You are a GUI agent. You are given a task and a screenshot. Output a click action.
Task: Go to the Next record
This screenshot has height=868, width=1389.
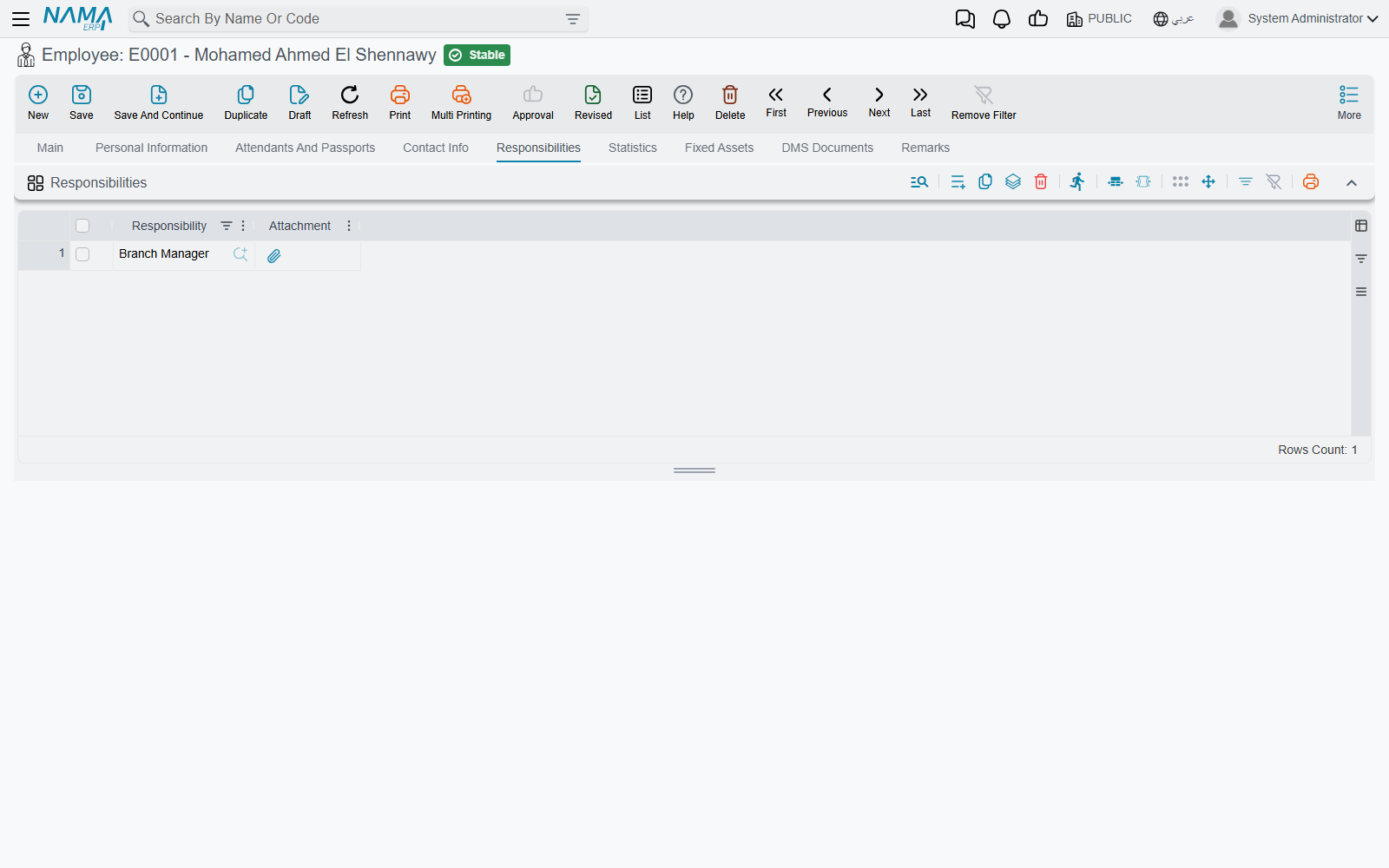[879, 102]
